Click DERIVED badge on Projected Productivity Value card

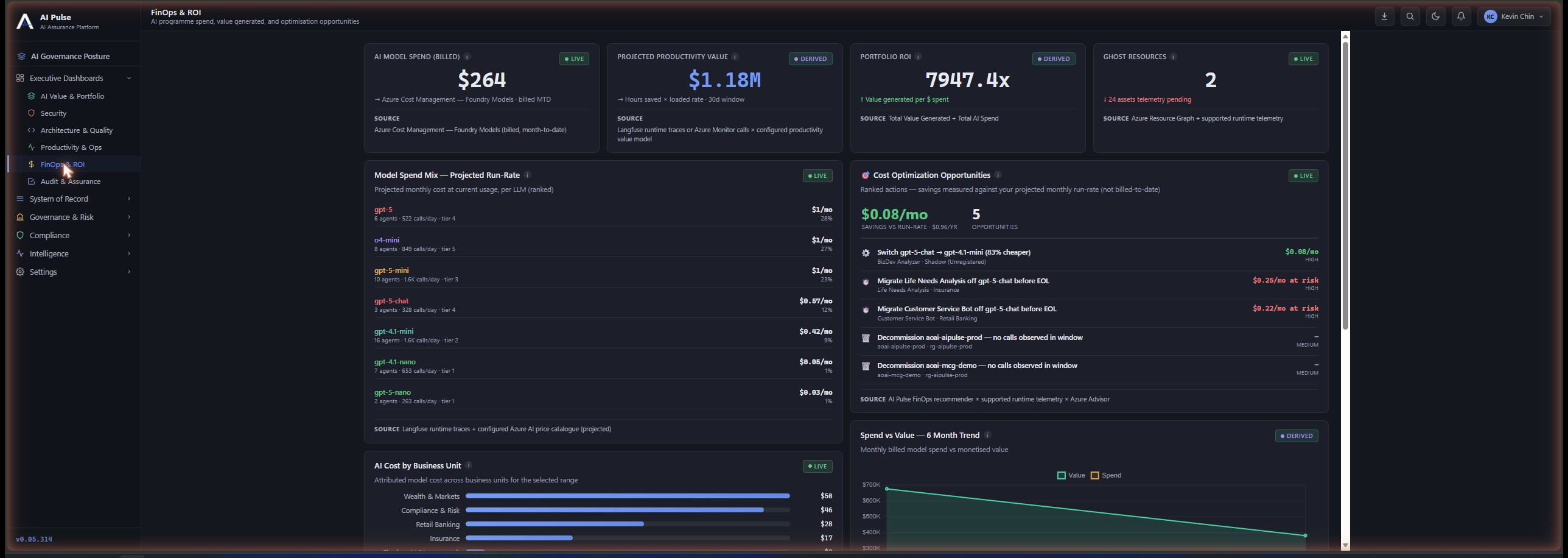[811, 59]
